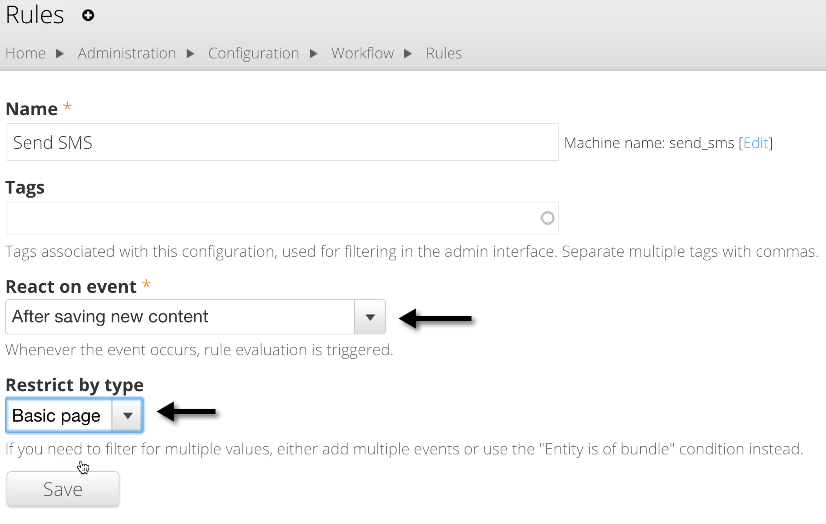Click the React on event dropdown arrow
The image size is (826, 524).
click(x=369, y=317)
